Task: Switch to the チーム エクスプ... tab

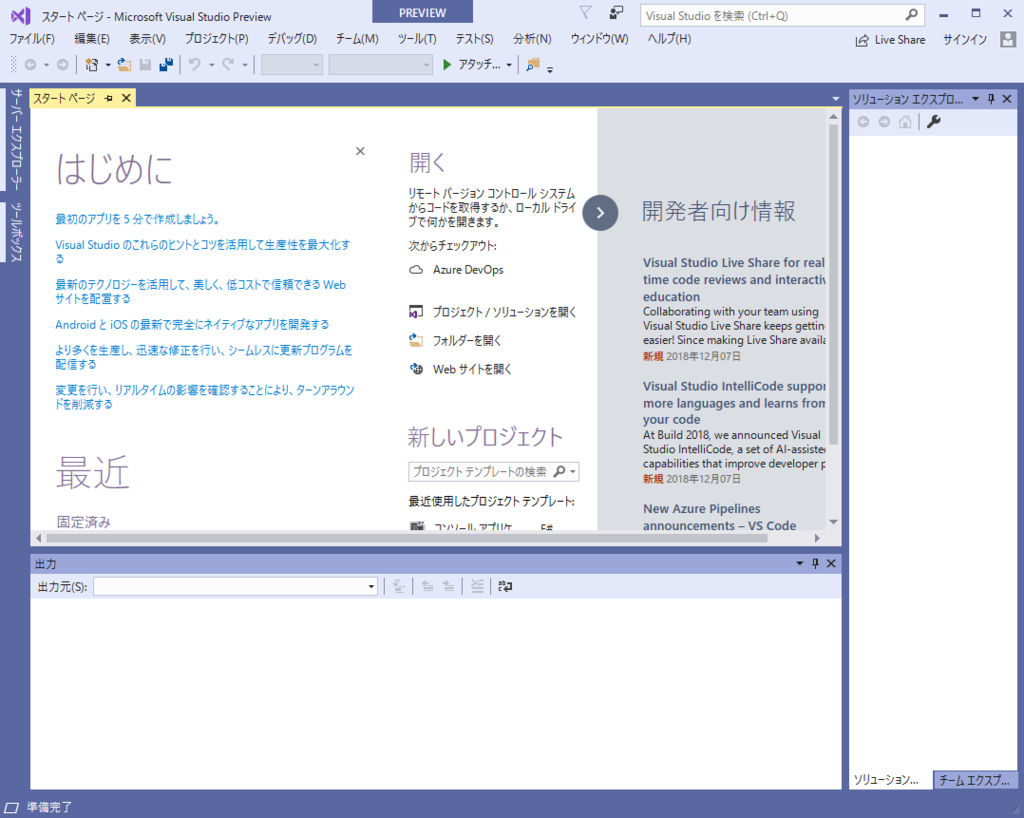Action: [974, 779]
